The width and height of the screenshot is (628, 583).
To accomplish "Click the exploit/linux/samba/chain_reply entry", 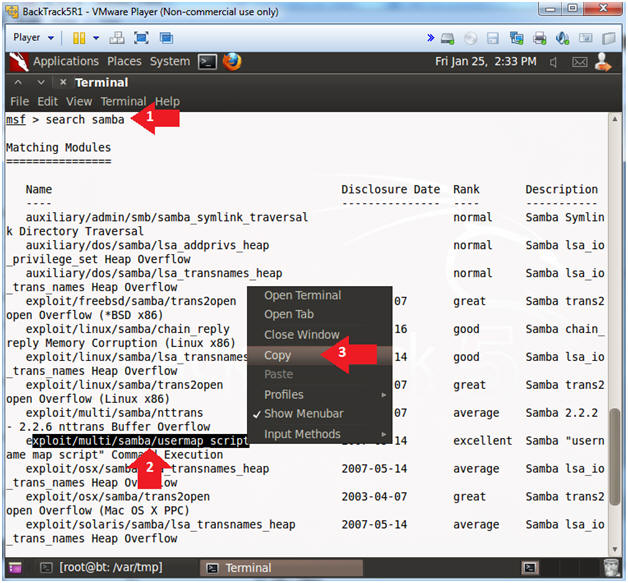I will tap(128, 329).
